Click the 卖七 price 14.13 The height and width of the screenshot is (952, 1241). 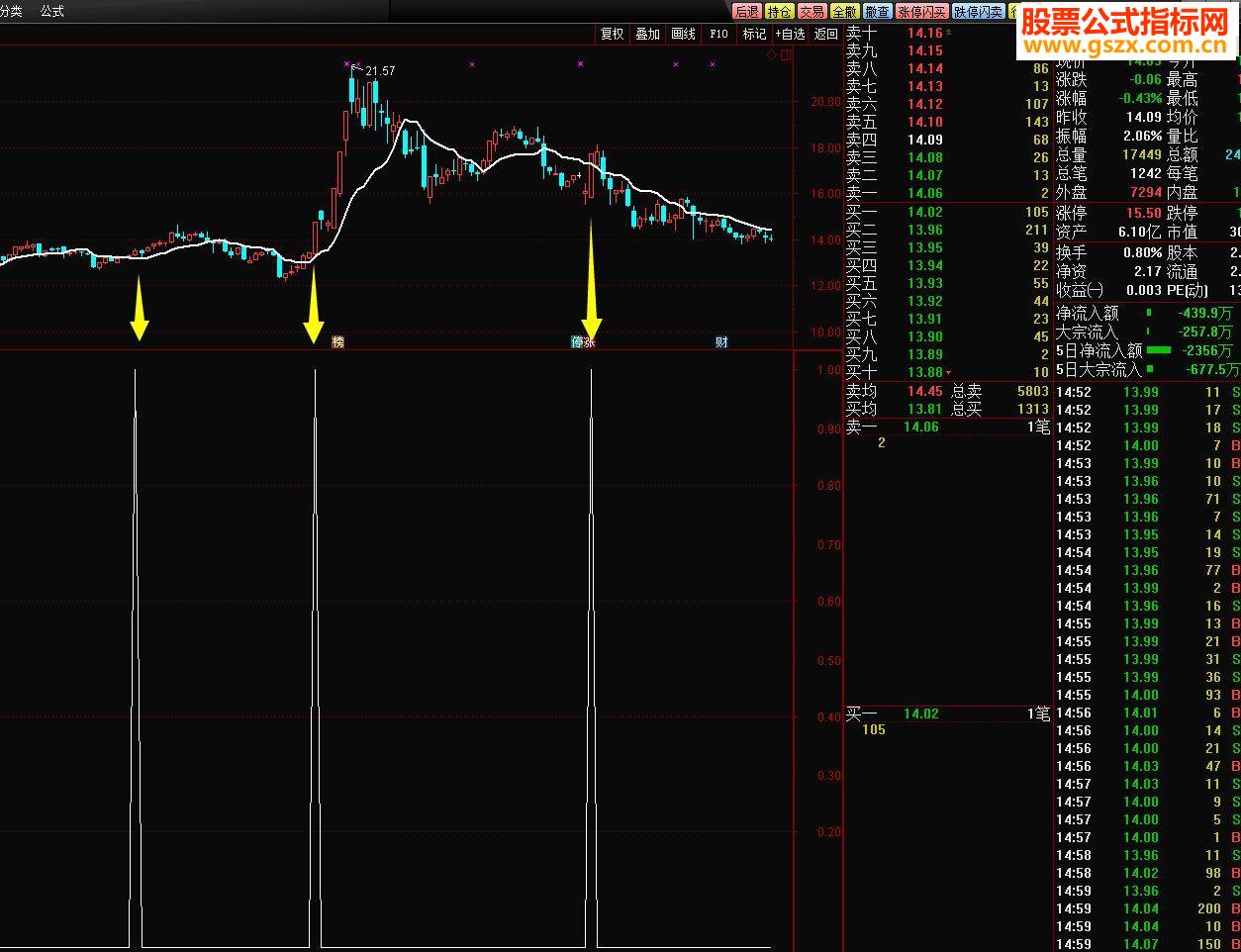[x=925, y=86]
